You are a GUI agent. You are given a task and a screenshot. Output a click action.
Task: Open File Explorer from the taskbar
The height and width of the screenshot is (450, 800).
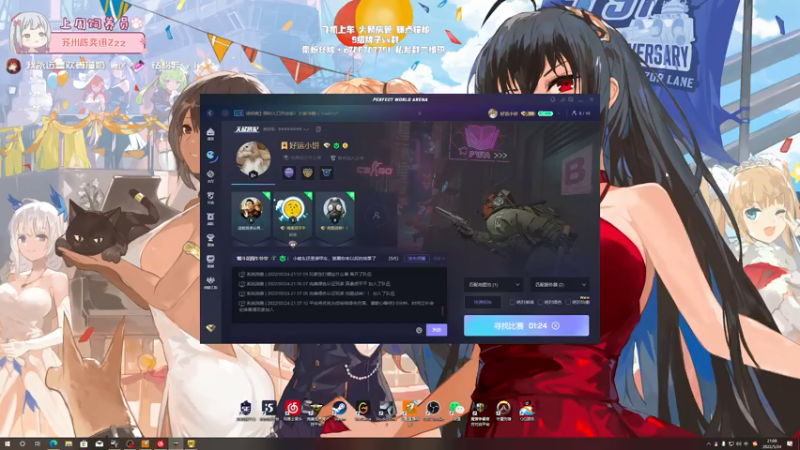coord(68,444)
